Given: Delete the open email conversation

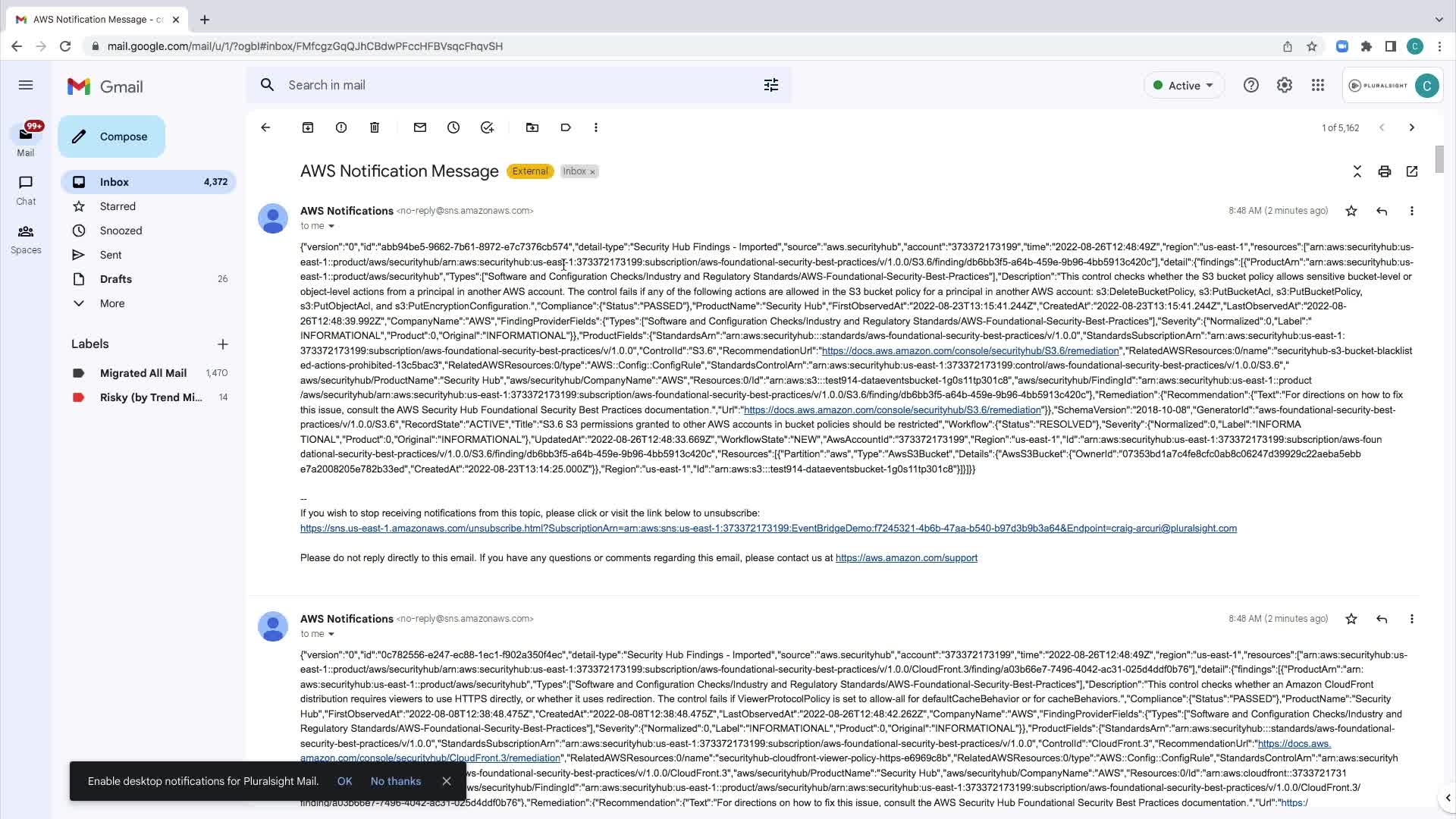Looking at the screenshot, I should pos(375,127).
